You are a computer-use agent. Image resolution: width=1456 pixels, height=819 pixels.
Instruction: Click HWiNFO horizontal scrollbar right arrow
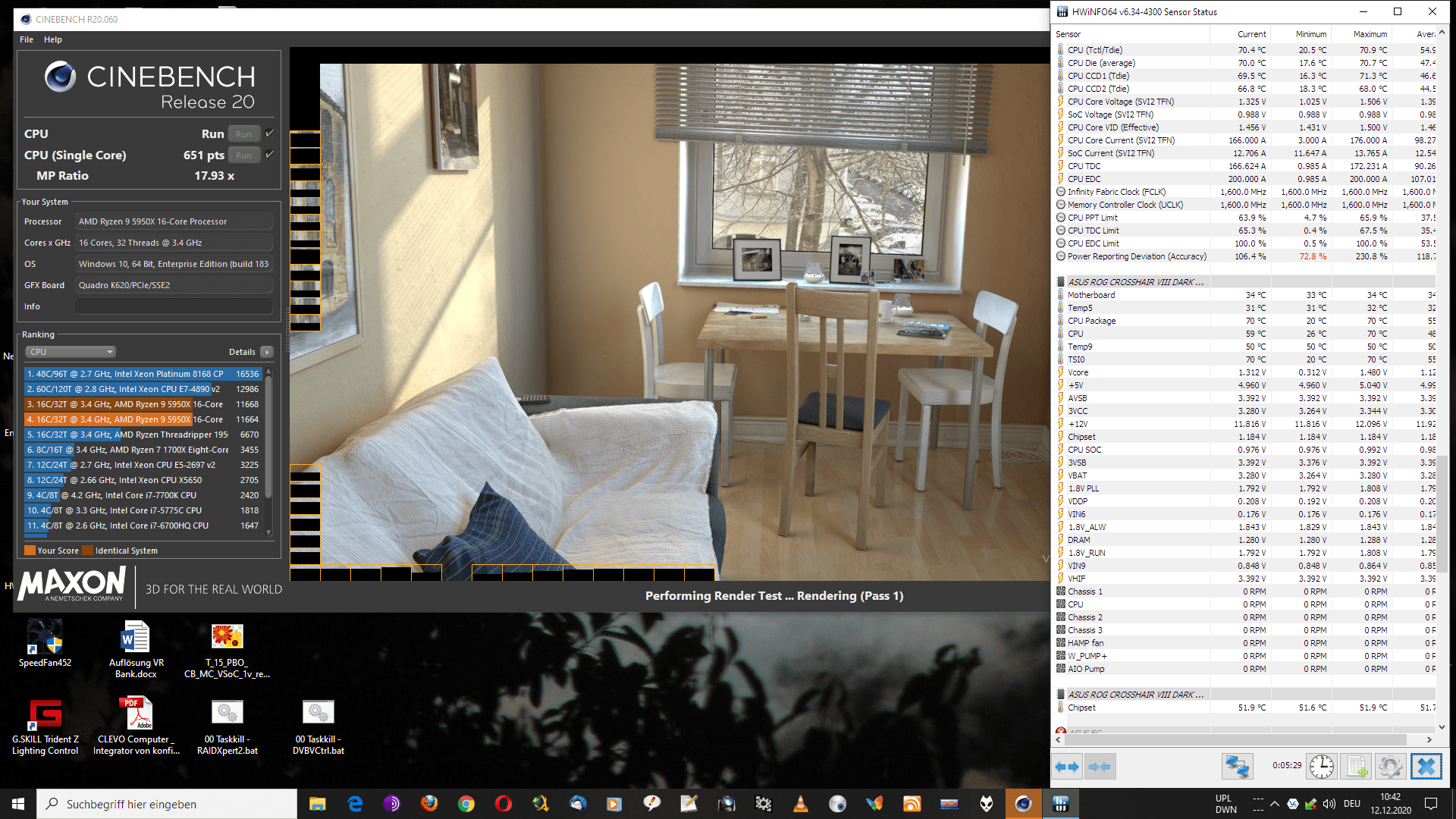pyautogui.click(x=1429, y=739)
